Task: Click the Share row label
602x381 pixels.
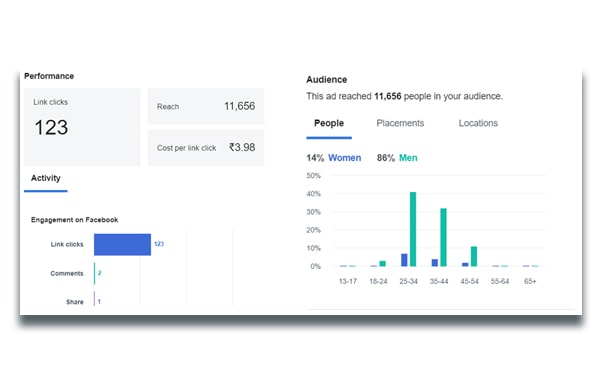Action: [x=74, y=302]
